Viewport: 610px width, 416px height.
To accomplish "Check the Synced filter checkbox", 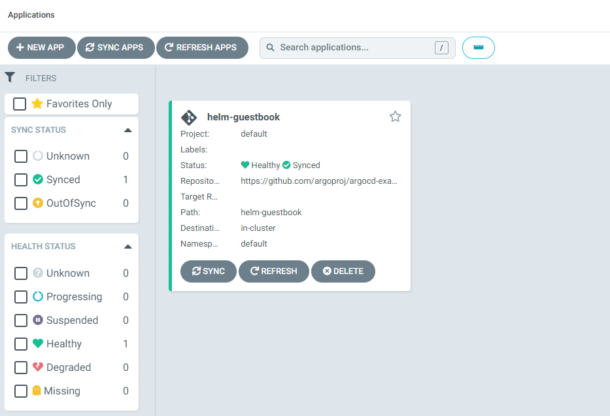I will (20, 180).
